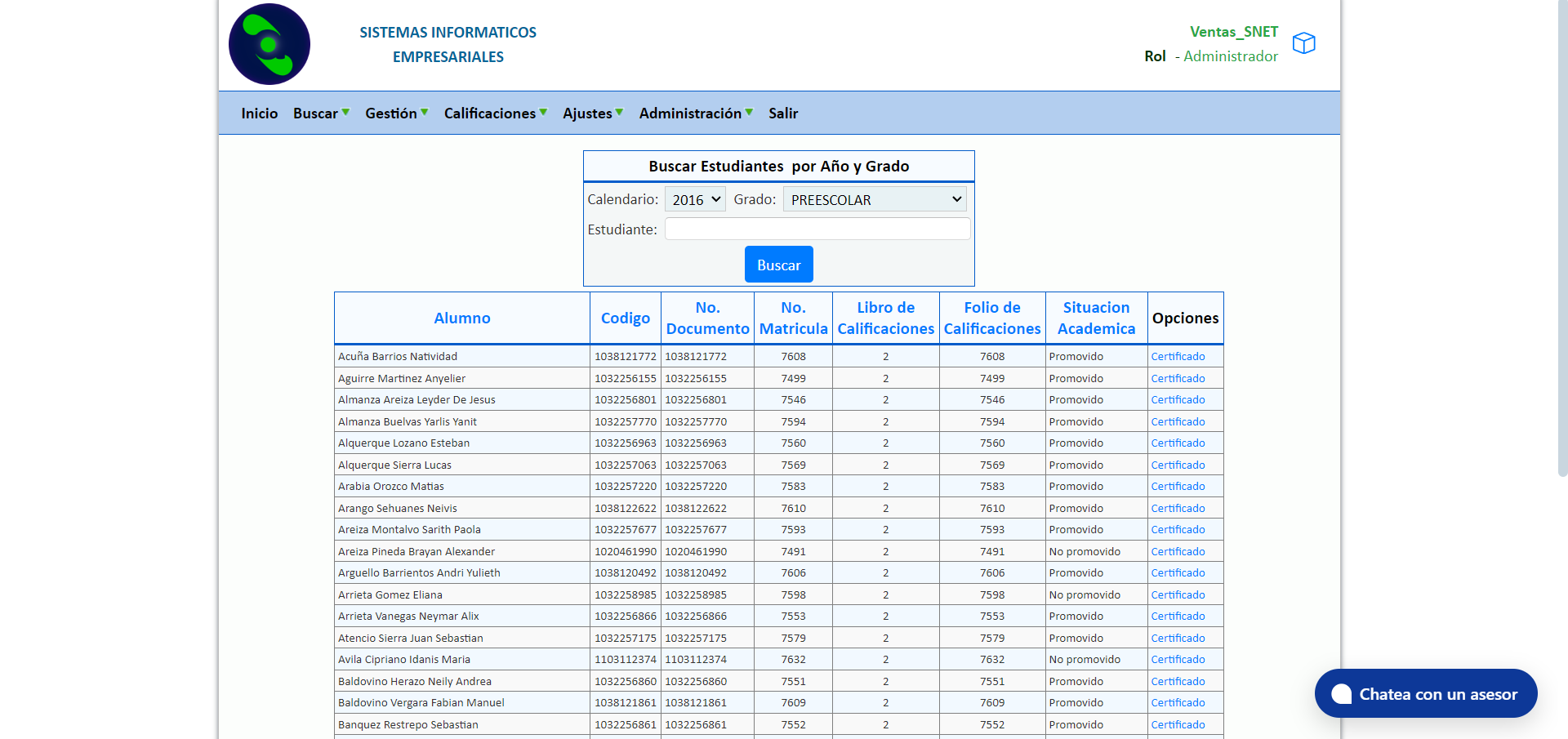Click matricula 7632 cell
Viewport: 1568px width, 739px height.
(x=793, y=659)
